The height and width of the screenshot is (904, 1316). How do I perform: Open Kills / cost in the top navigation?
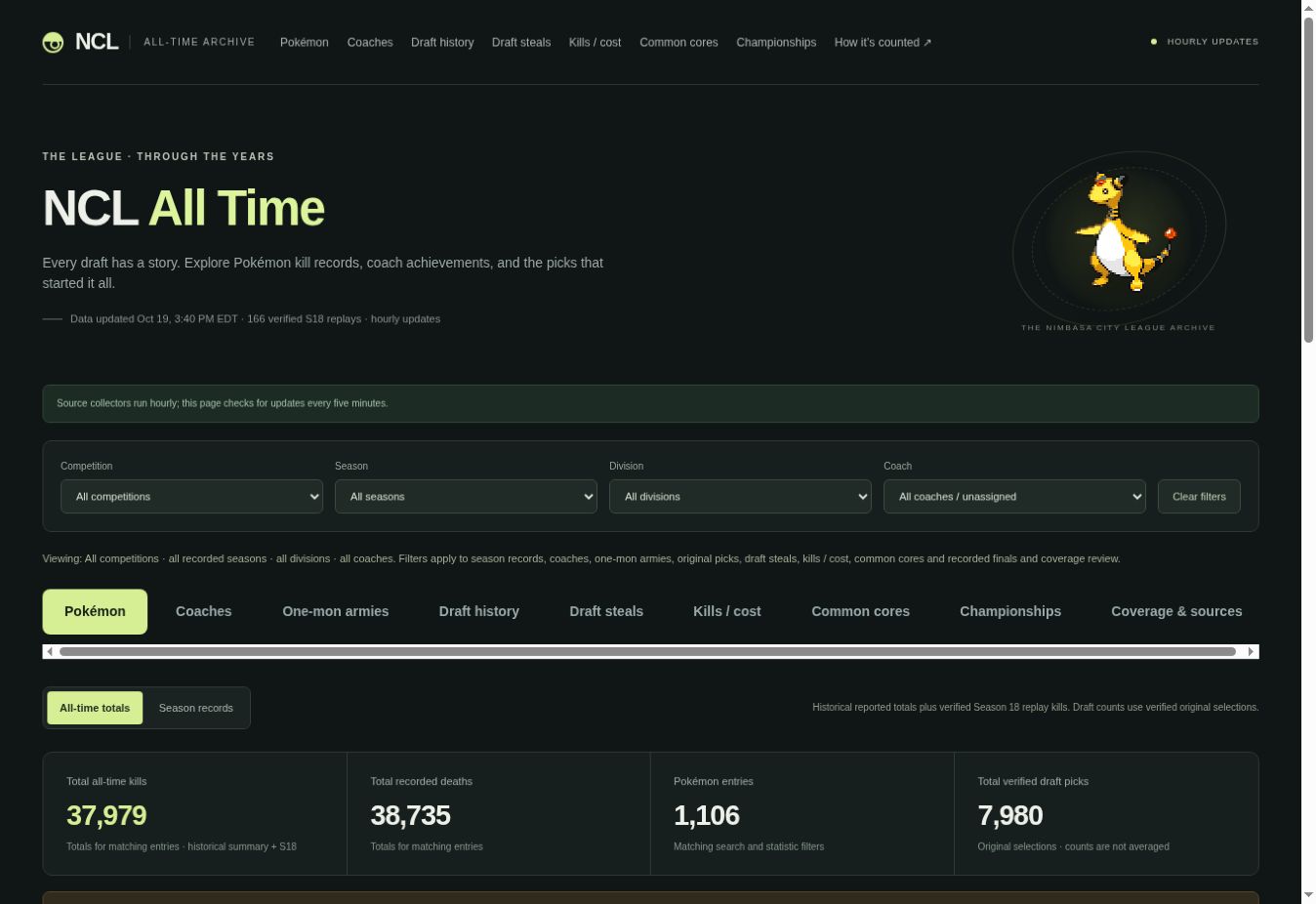595,42
